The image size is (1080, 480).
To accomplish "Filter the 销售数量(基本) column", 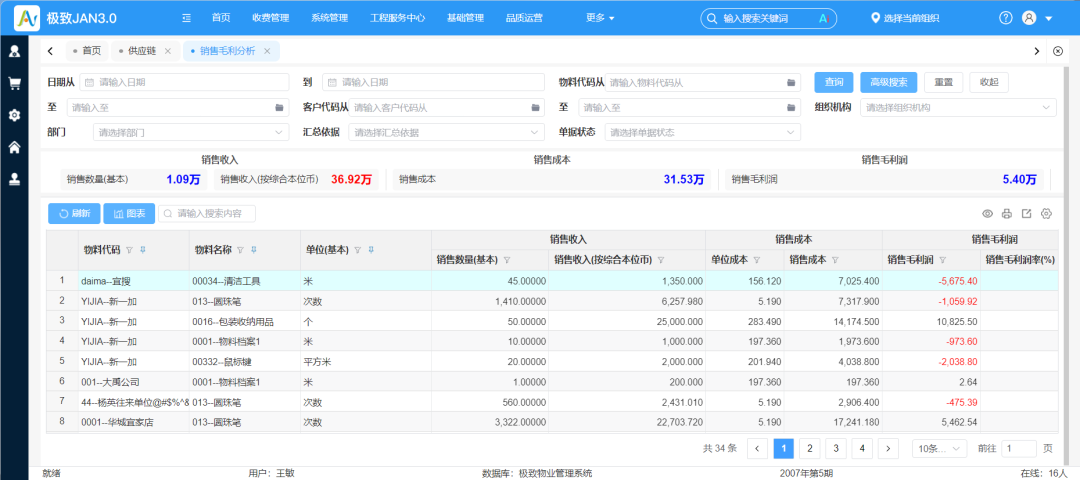I will coord(507,260).
